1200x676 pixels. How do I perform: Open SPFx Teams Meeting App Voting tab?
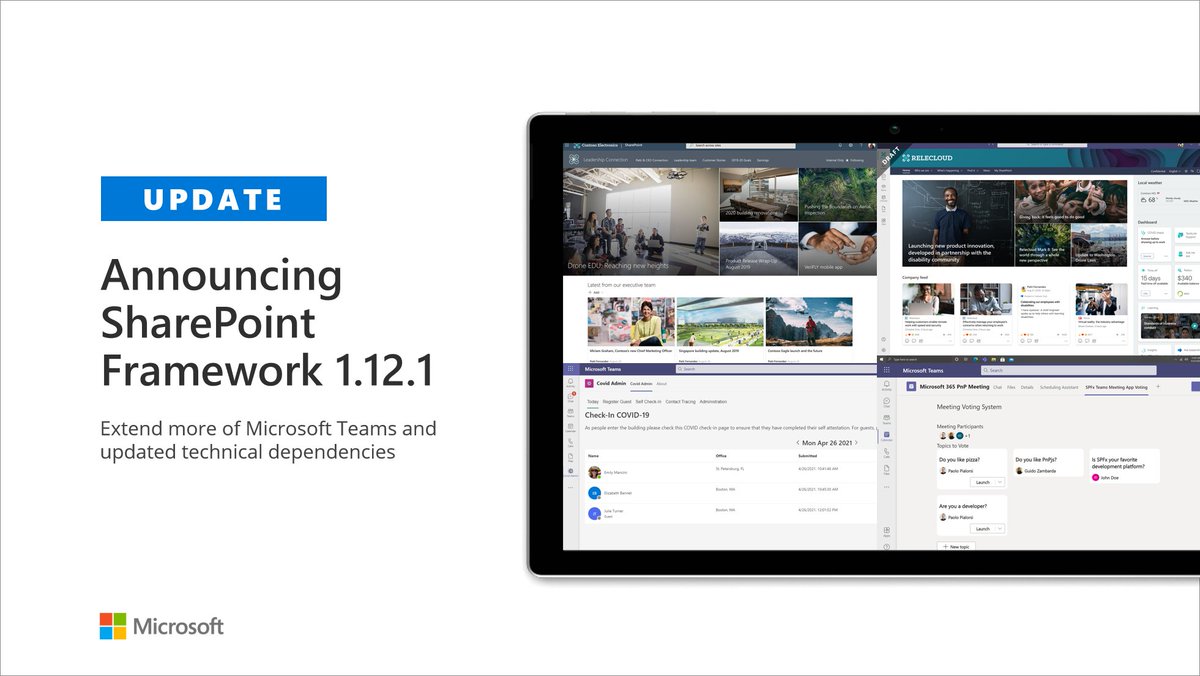pos(1116,386)
